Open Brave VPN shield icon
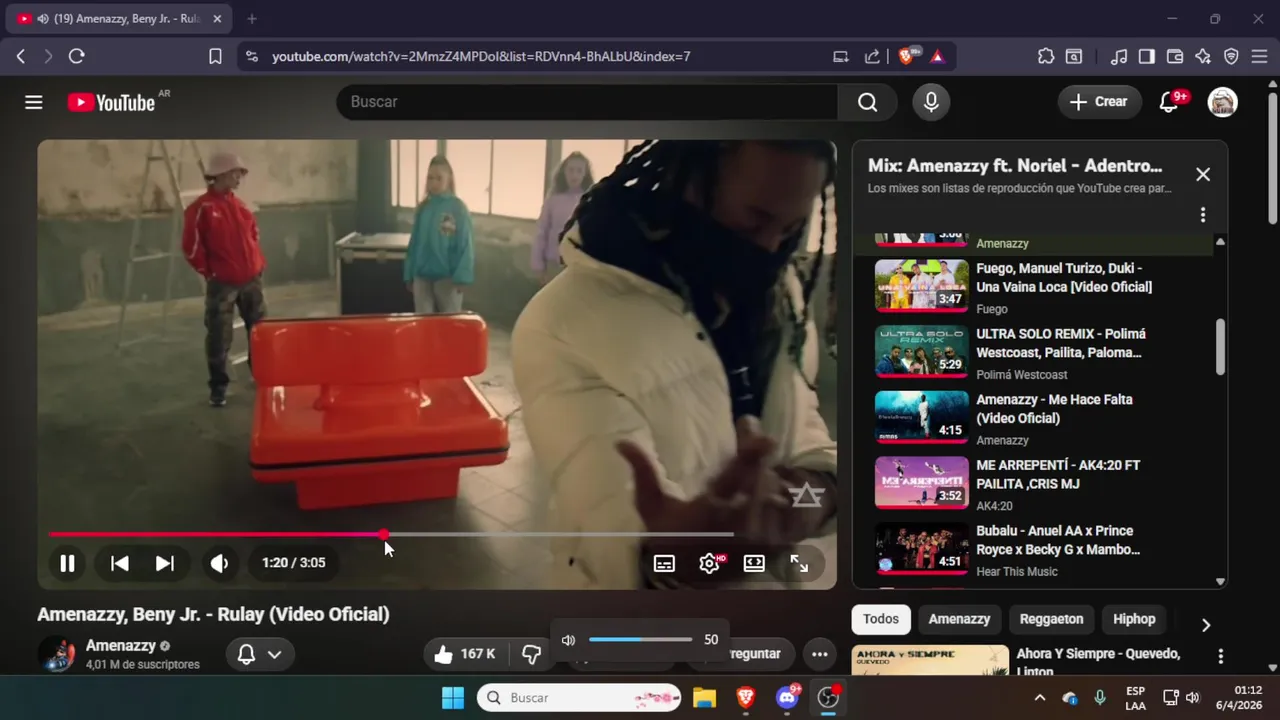This screenshot has width=1280, height=720. pyautogui.click(x=1231, y=57)
